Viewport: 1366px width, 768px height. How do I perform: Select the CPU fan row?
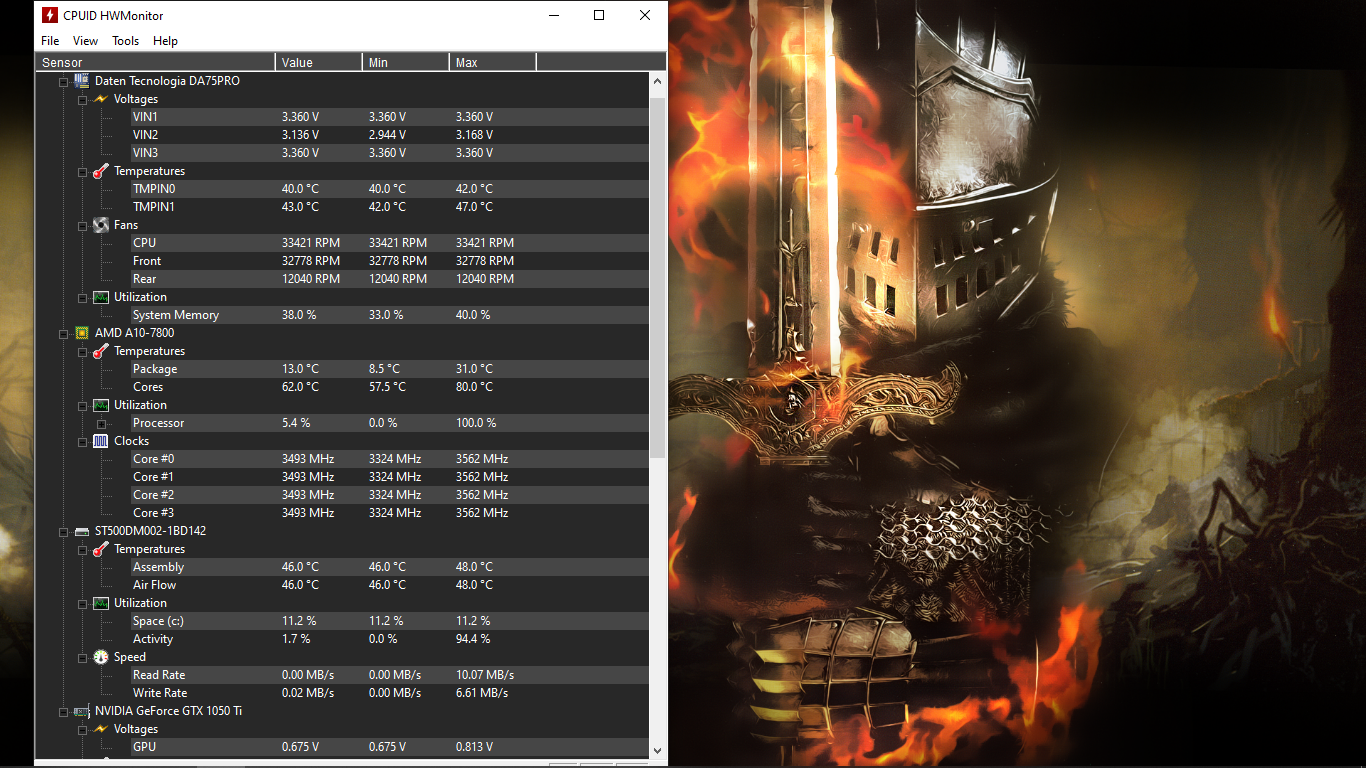(x=390, y=243)
